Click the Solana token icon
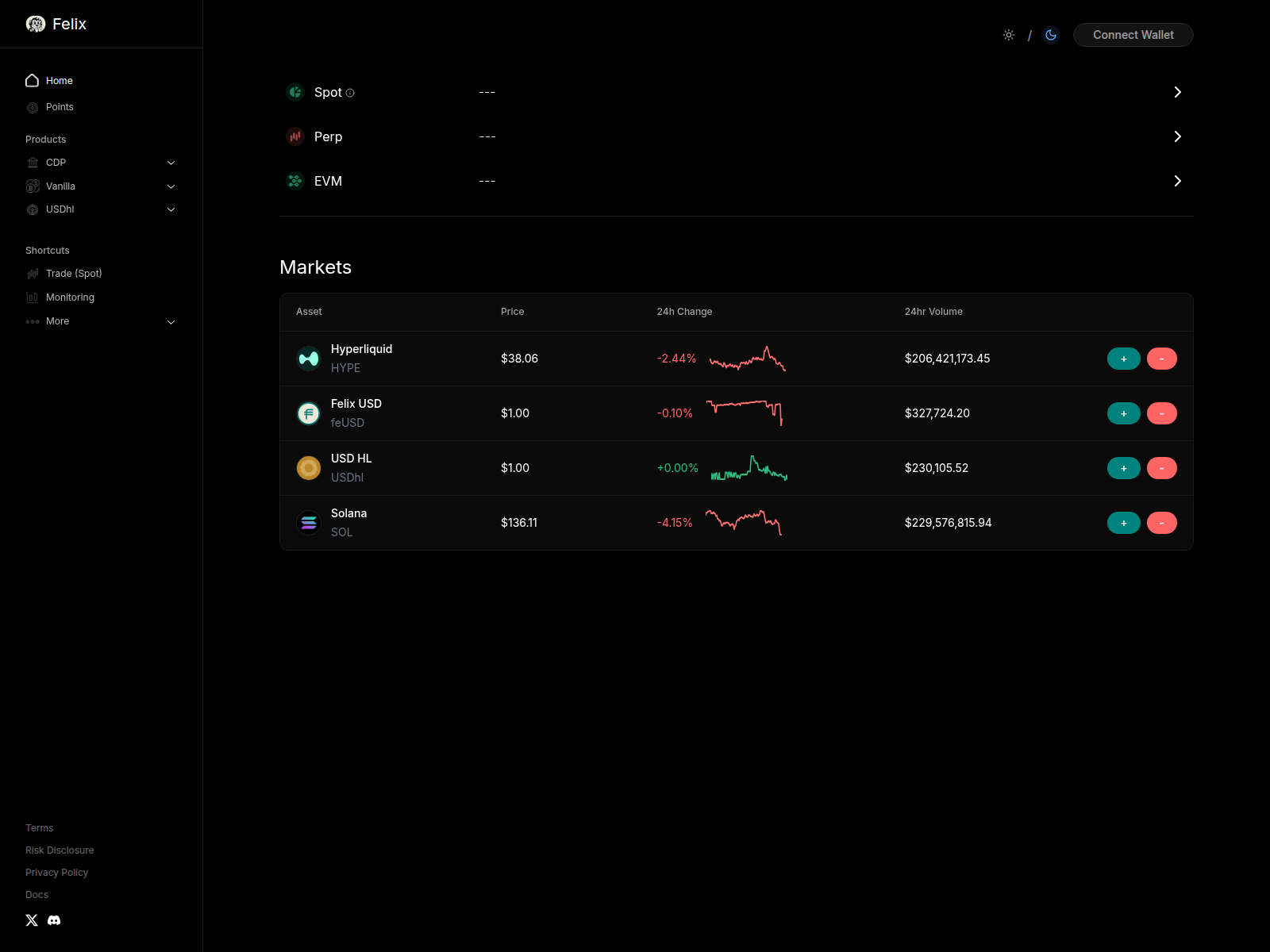Viewport: 1270px width, 952px height. tap(309, 523)
